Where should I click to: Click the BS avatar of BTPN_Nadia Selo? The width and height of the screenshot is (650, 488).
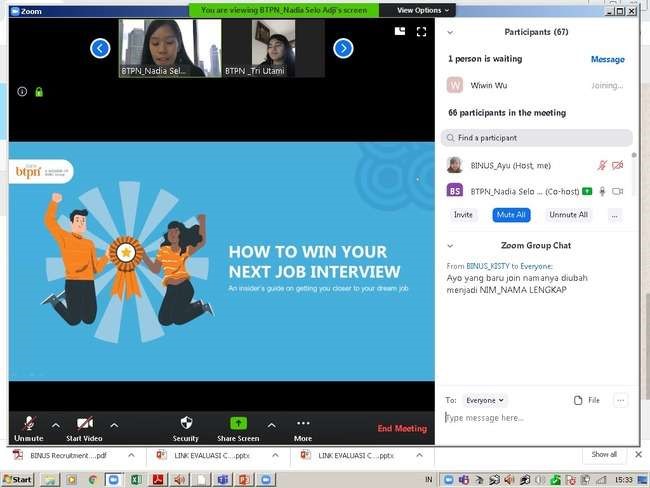(x=455, y=191)
